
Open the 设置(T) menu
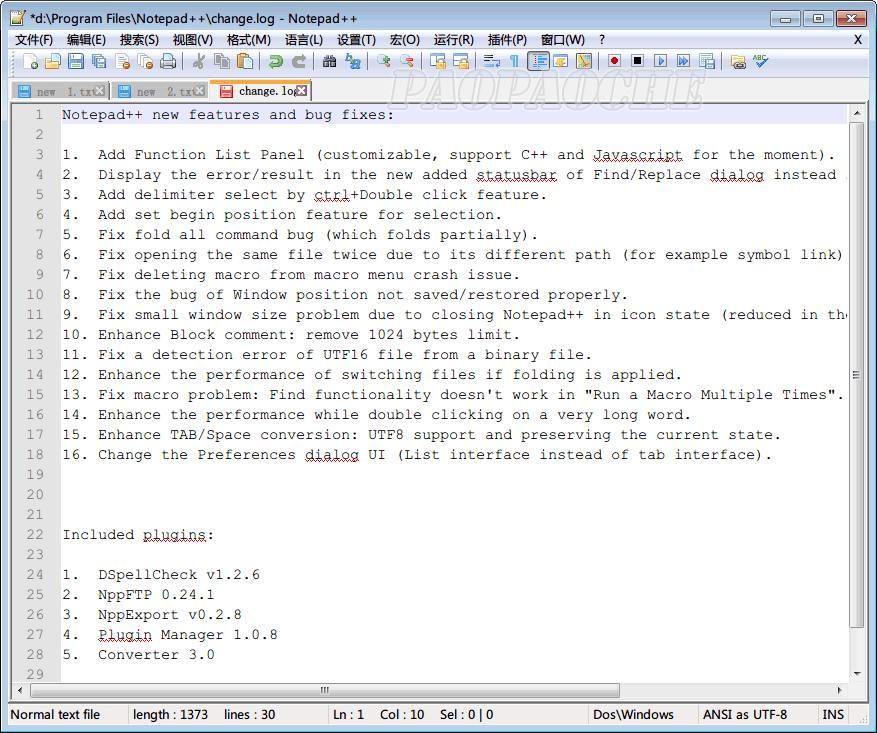coord(356,40)
